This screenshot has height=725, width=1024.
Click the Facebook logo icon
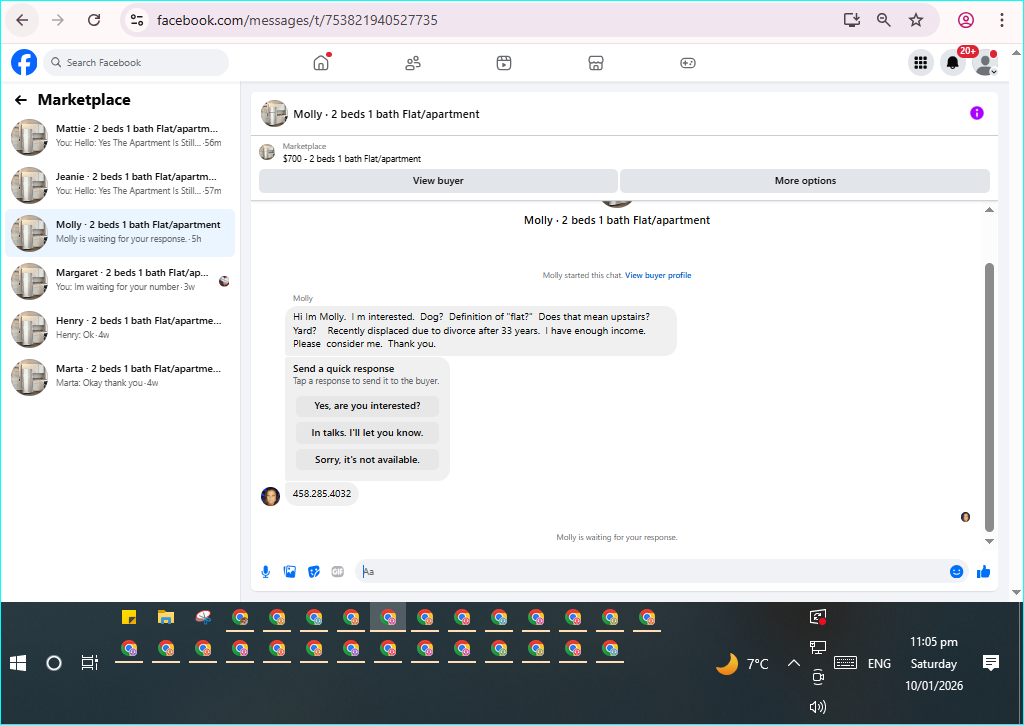(24, 63)
